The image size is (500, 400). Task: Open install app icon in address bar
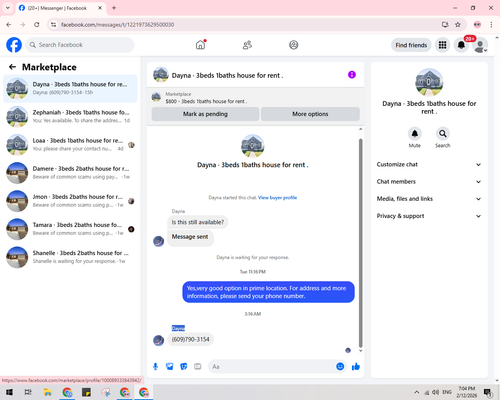(445, 25)
